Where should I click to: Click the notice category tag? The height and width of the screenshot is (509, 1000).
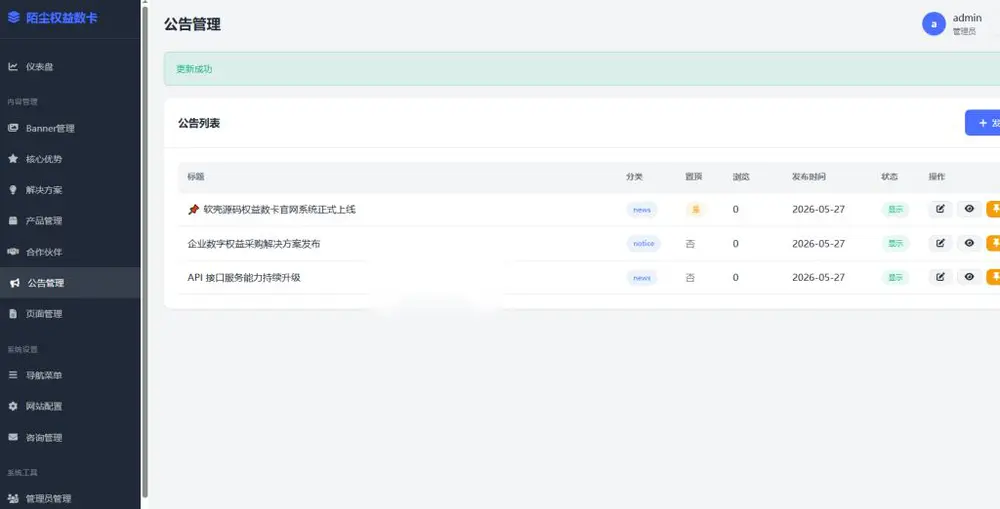pyautogui.click(x=643, y=244)
